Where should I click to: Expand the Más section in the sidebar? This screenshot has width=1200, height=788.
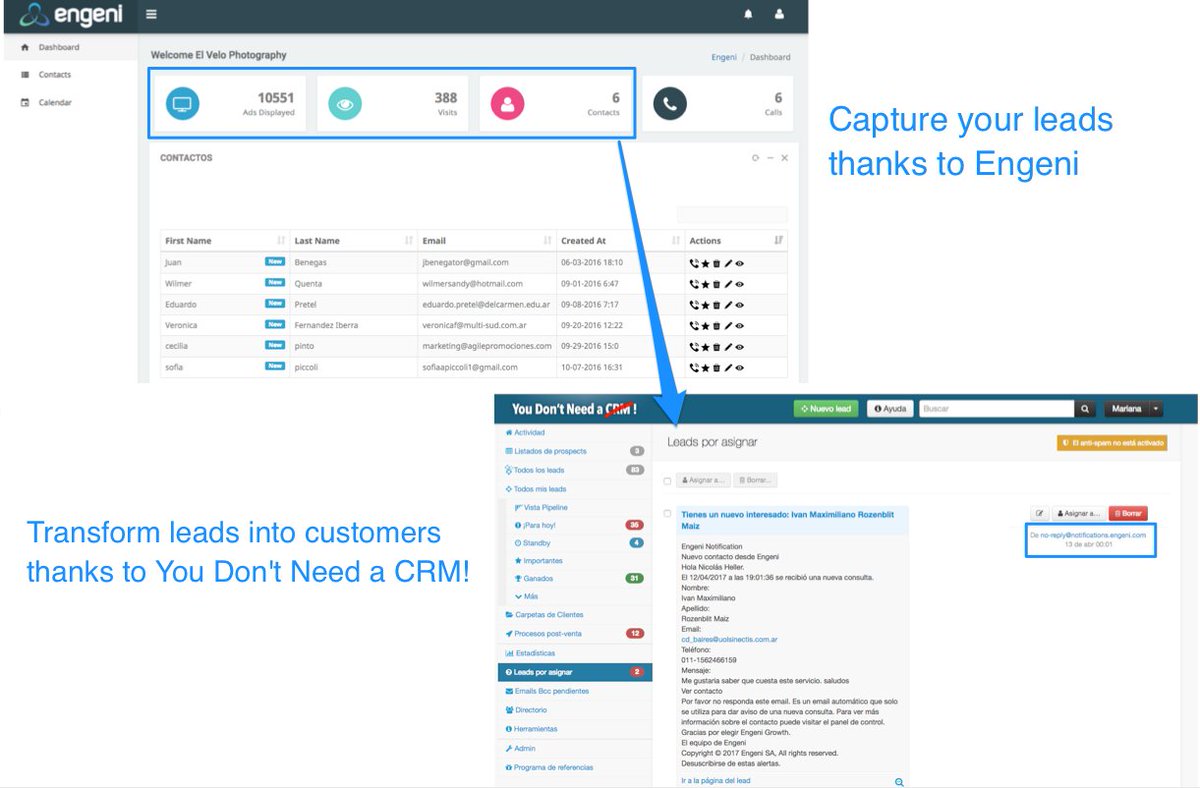525,597
